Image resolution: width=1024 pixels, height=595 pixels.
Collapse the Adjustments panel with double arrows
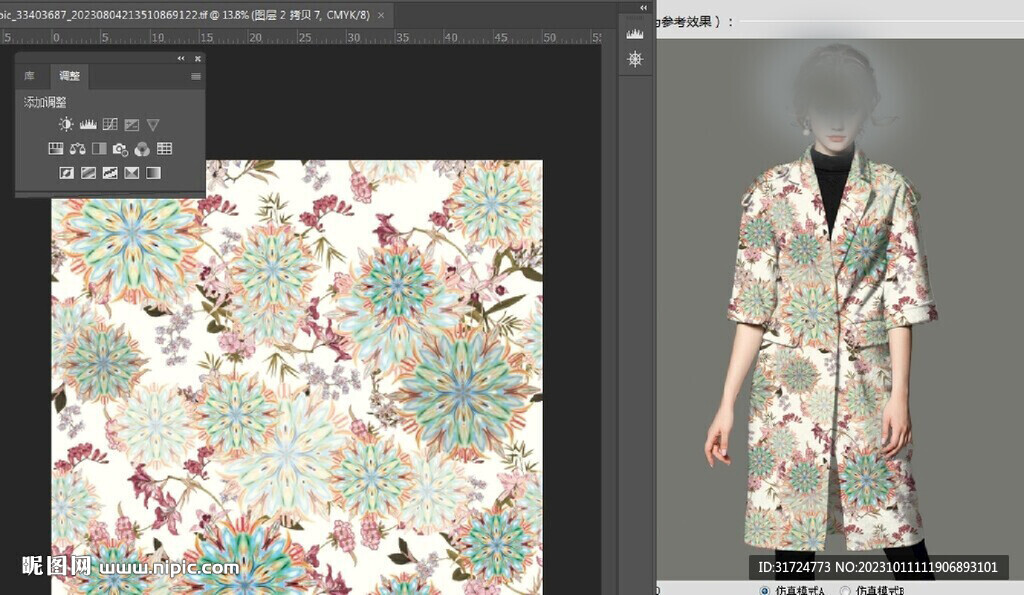click(181, 59)
